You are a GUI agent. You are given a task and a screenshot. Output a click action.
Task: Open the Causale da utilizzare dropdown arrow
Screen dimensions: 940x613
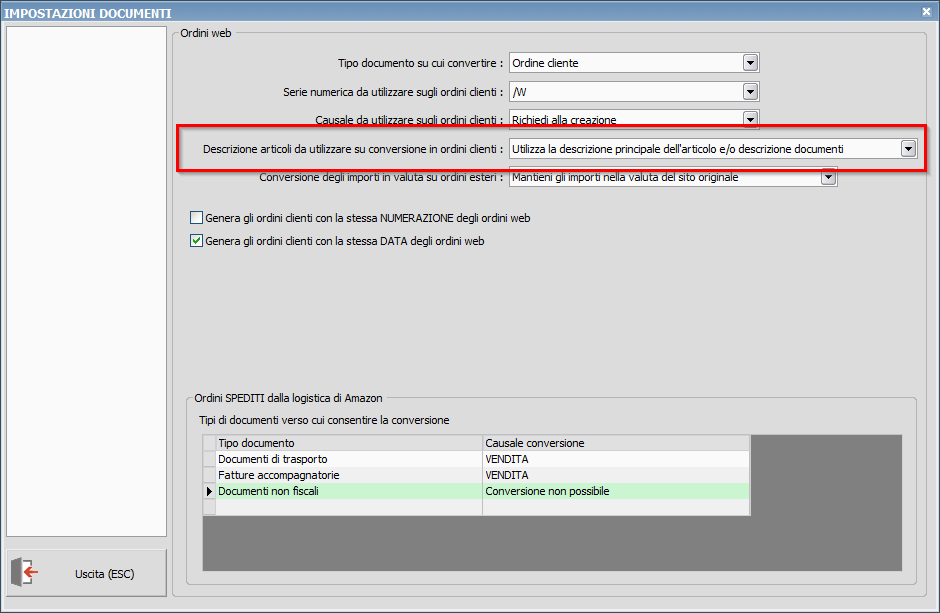750,119
